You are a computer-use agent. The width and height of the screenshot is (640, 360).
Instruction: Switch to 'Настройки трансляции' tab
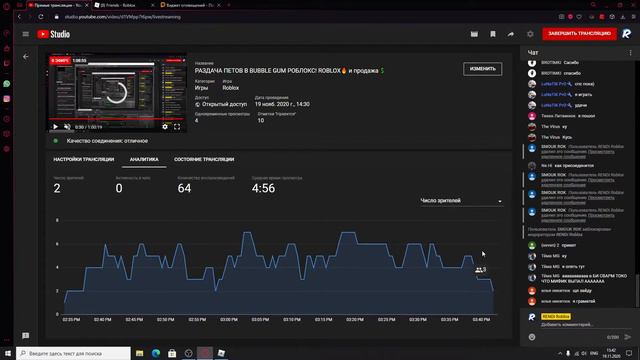84,160
